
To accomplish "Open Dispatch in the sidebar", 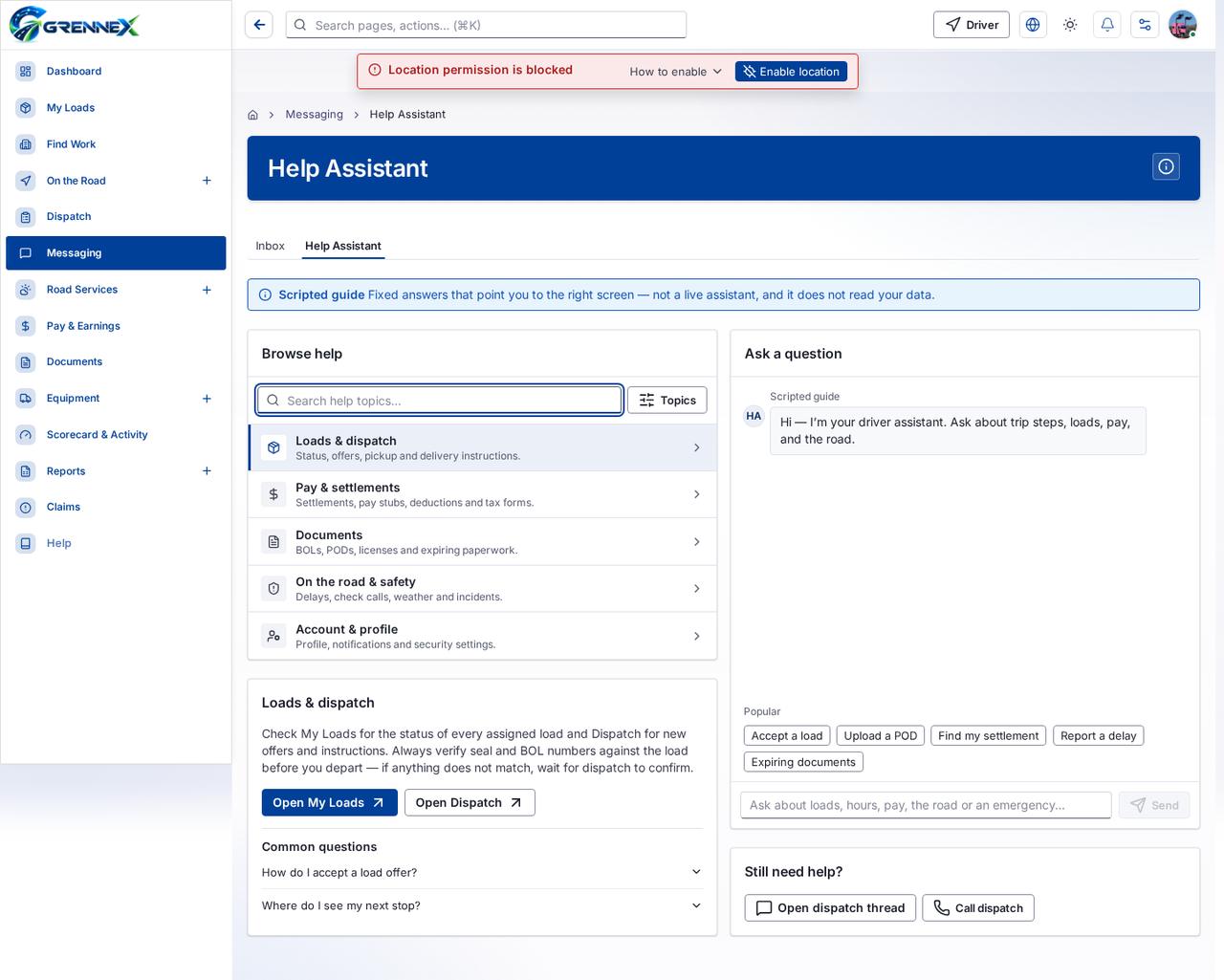I will point(116,216).
